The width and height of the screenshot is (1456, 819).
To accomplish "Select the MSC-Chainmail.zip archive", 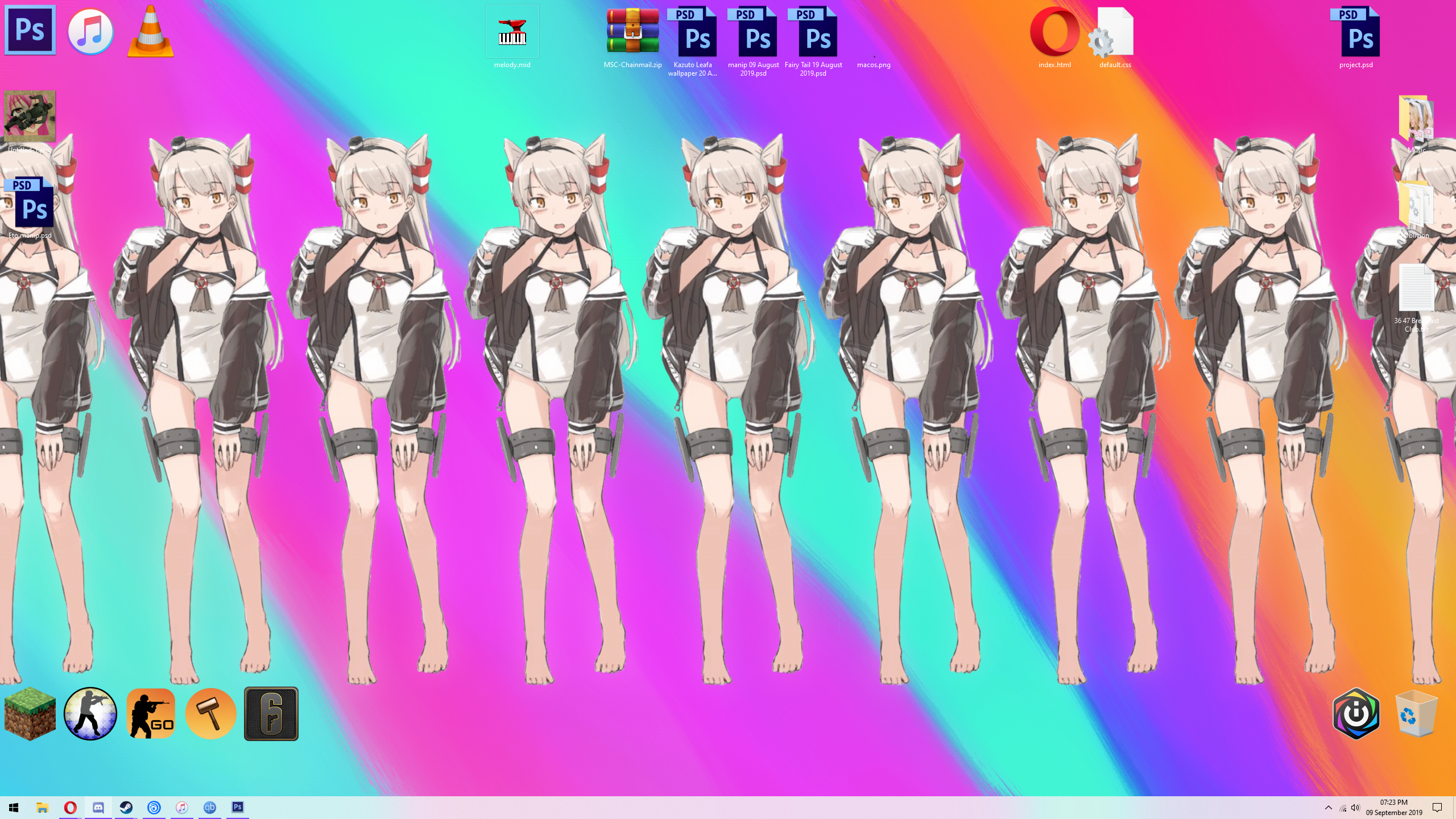I will point(632,33).
